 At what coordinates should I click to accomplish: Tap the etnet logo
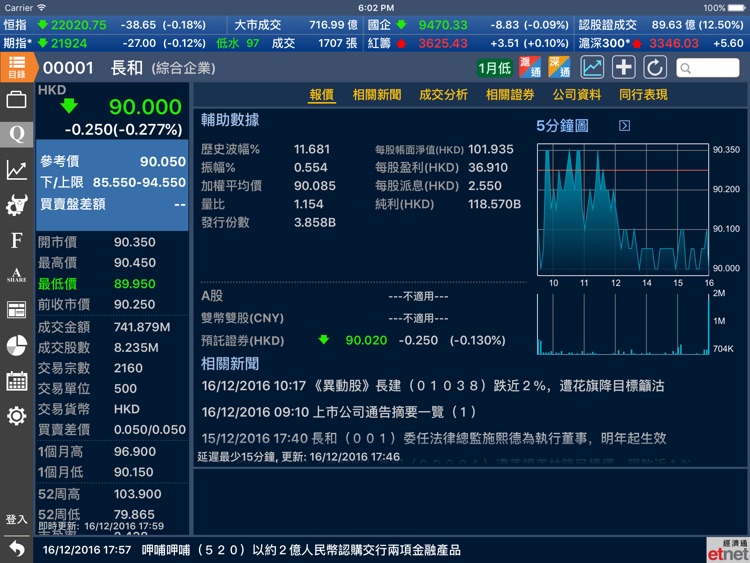click(x=728, y=550)
